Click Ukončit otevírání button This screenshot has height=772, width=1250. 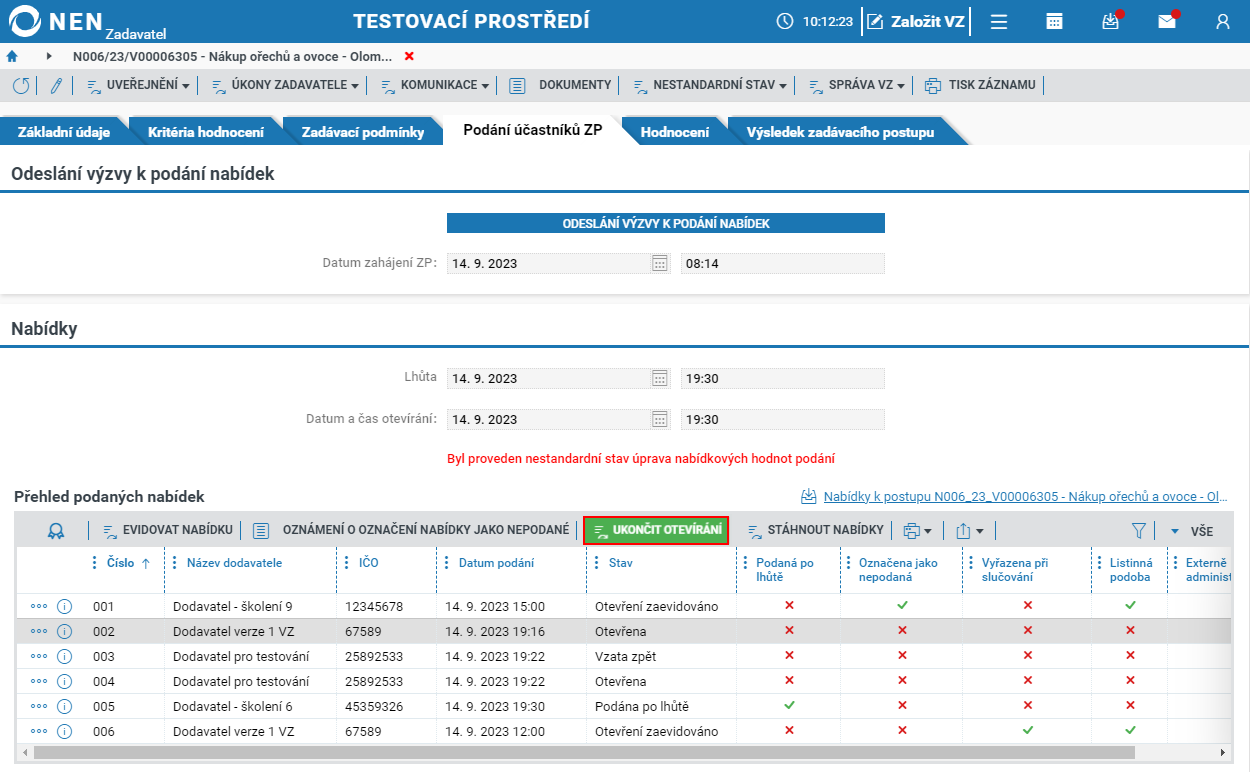coord(656,530)
